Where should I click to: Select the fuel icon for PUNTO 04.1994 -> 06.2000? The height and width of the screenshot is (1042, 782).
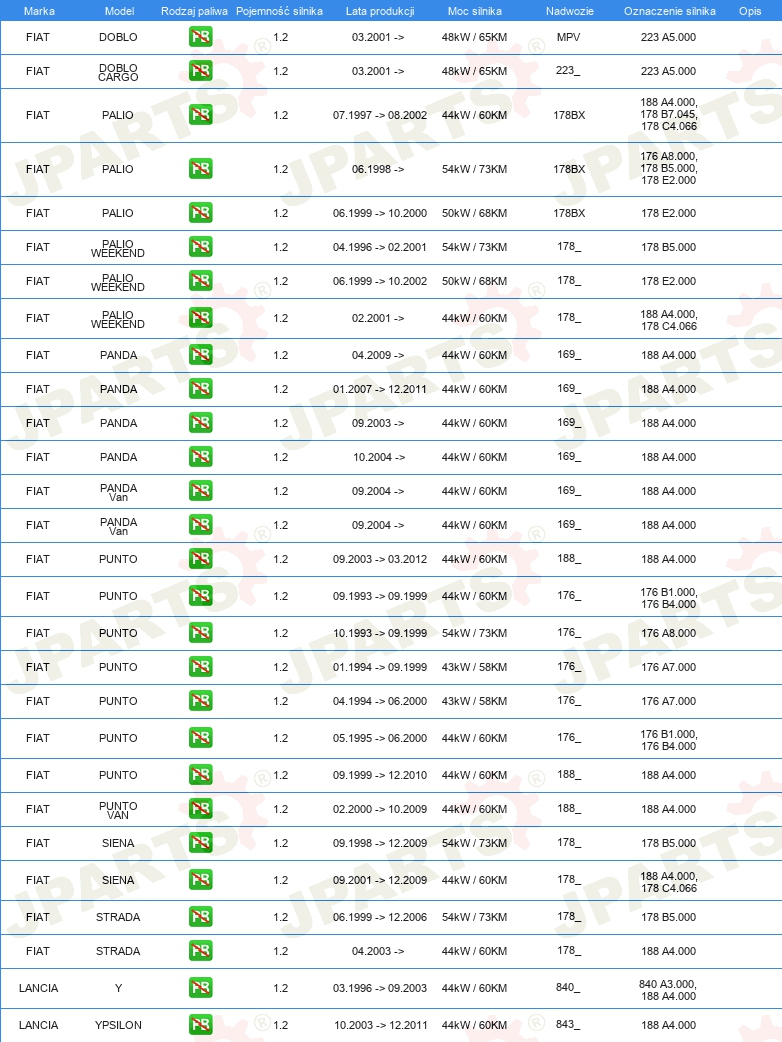click(x=200, y=701)
